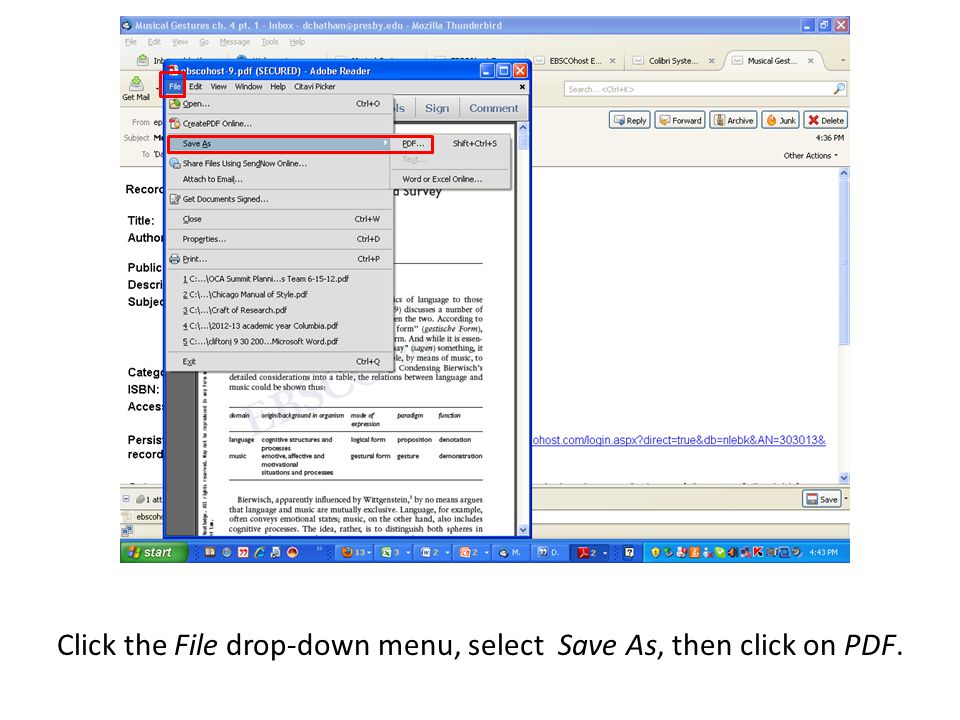Open recent file OCA Summit Planning Team pdf
Screen dimensions: 960x720
pos(280,279)
